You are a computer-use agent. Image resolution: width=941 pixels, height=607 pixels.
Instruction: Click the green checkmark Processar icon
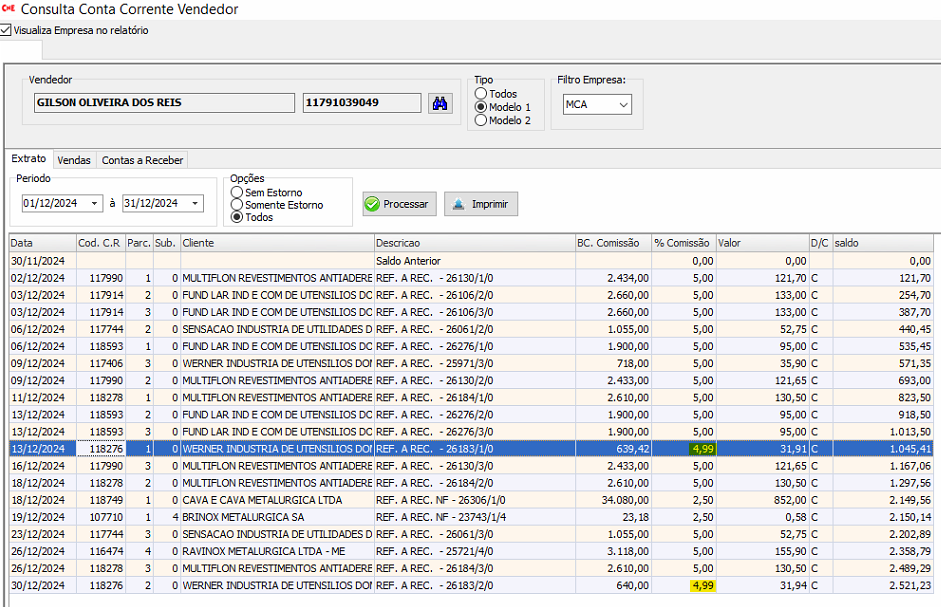372,204
